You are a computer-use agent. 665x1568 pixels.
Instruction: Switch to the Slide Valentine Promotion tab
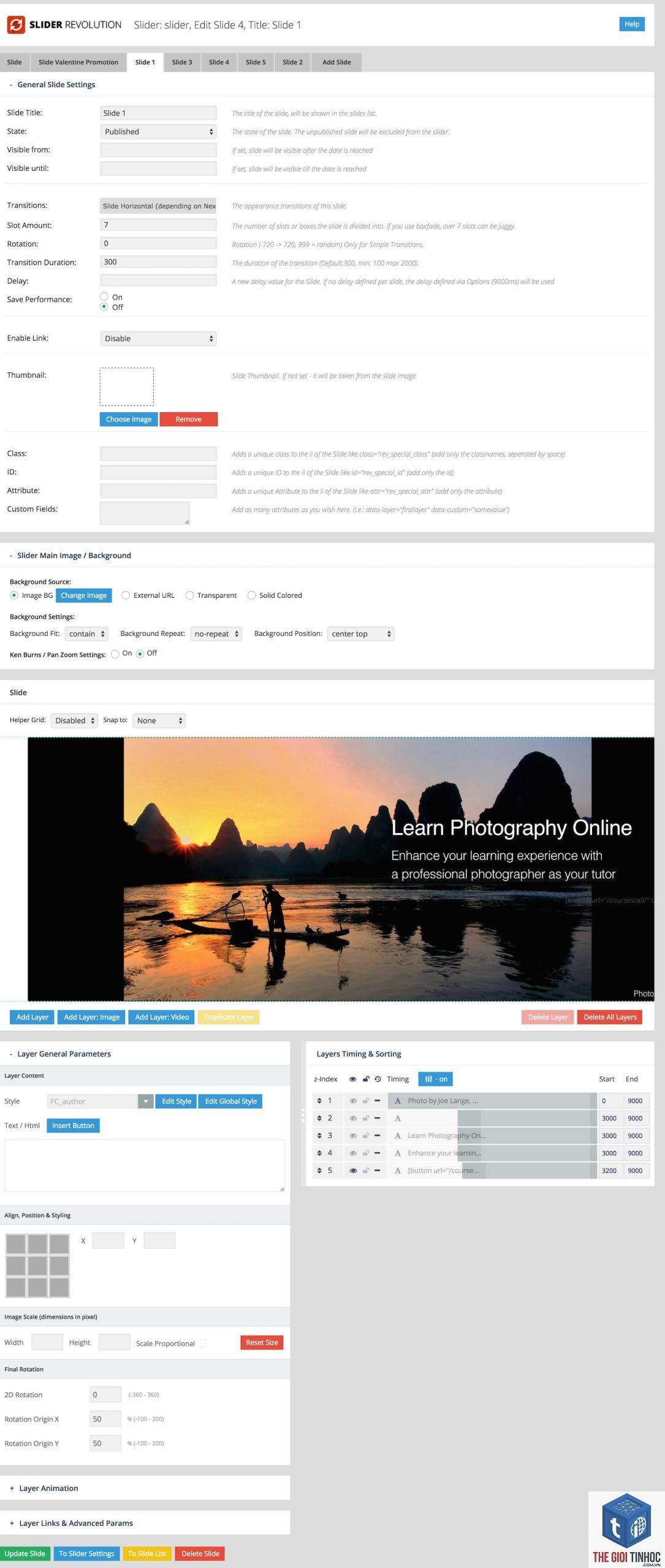[78, 62]
